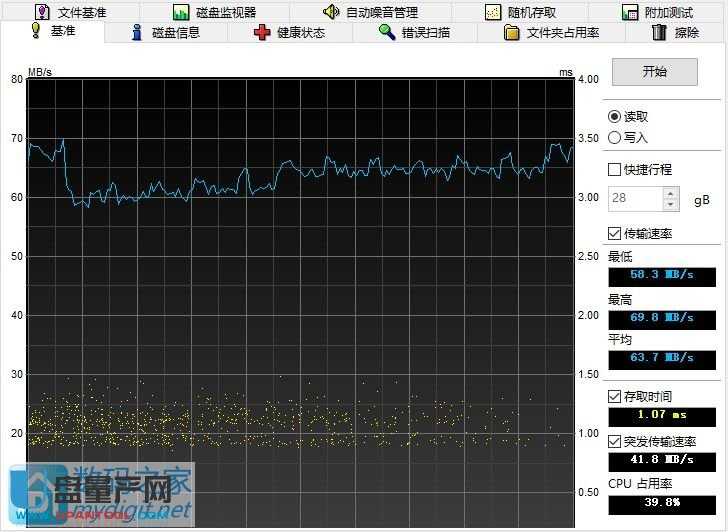Click the gB size field showing 28
728x532 pixels.
click(x=636, y=198)
